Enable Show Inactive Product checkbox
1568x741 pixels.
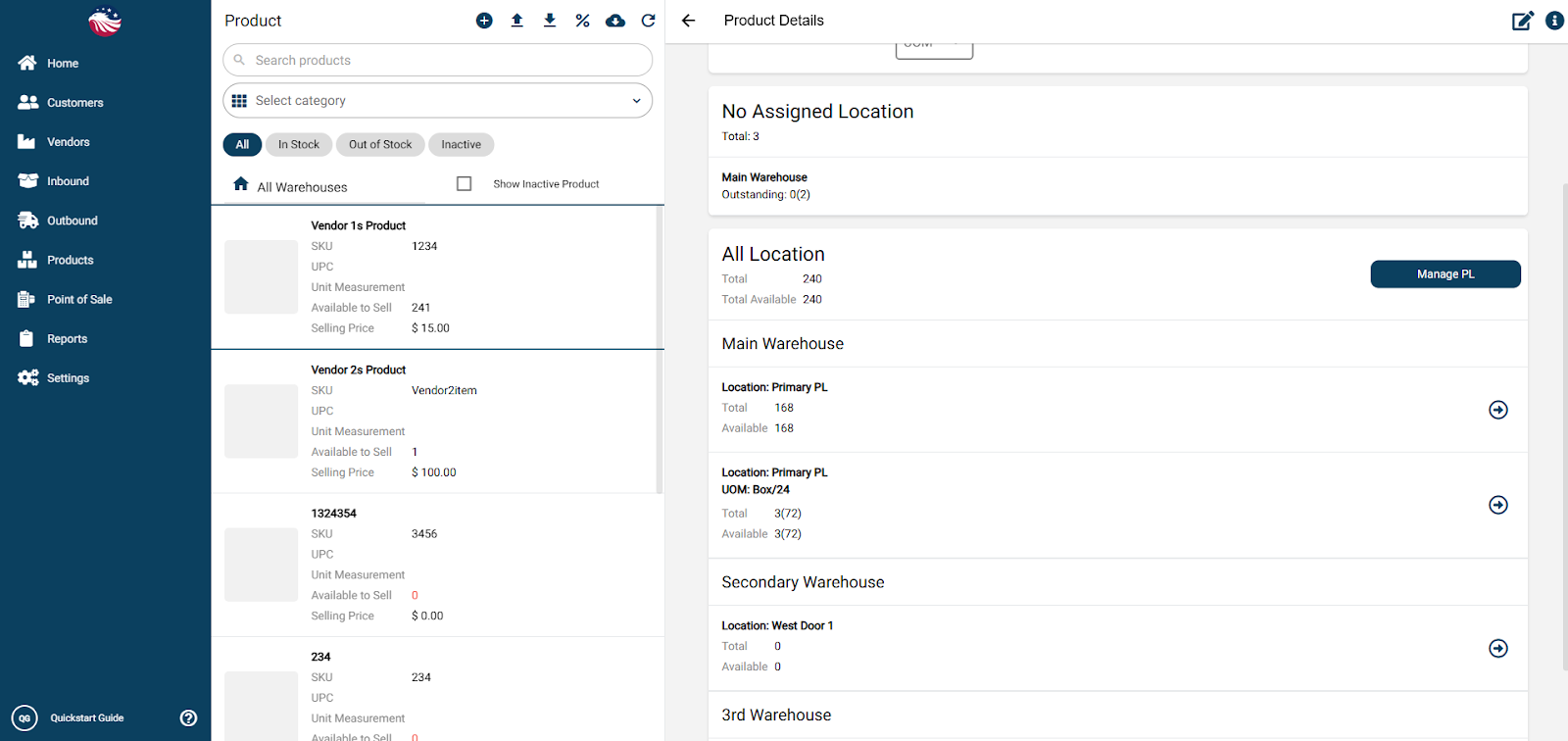pyautogui.click(x=465, y=184)
